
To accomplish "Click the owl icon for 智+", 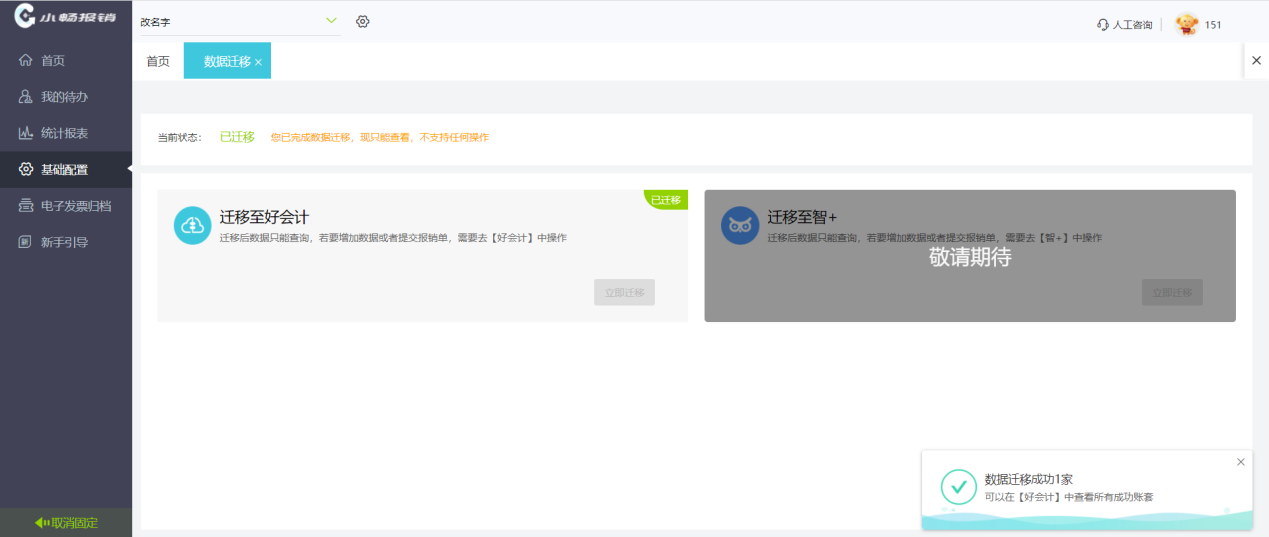I will click(x=740, y=225).
